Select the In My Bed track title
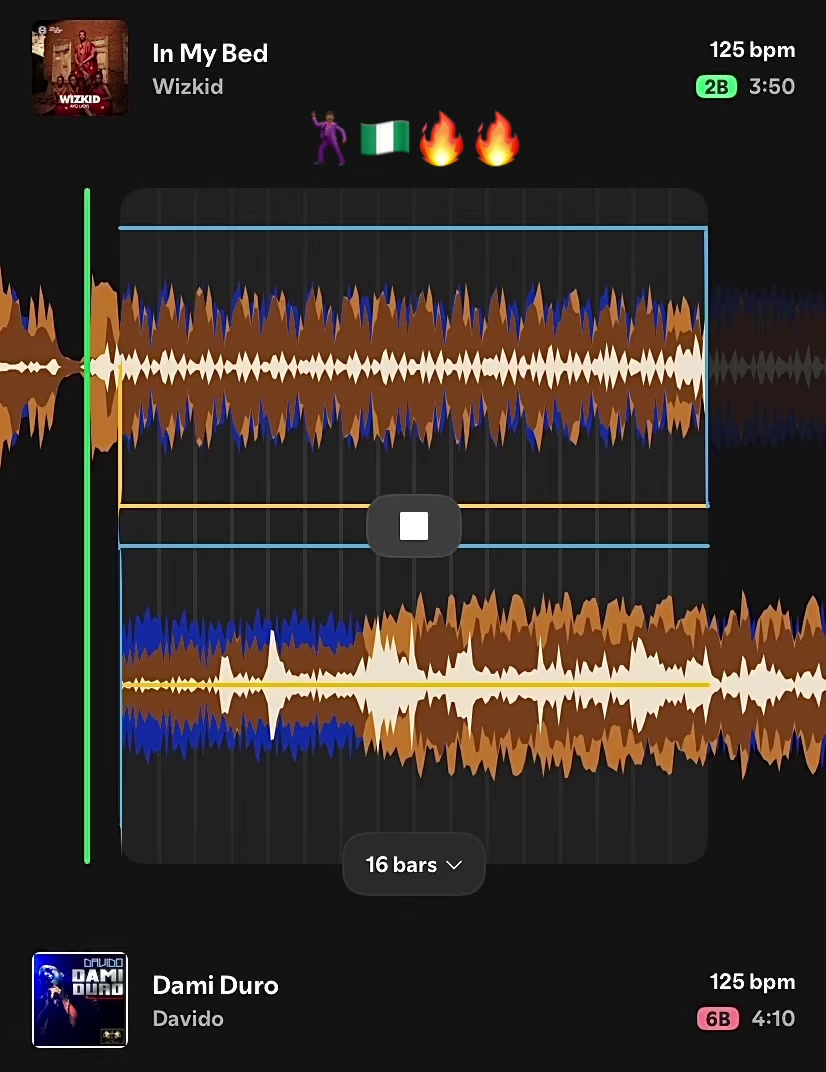Viewport: 826px width, 1072px height. pos(210,53)
